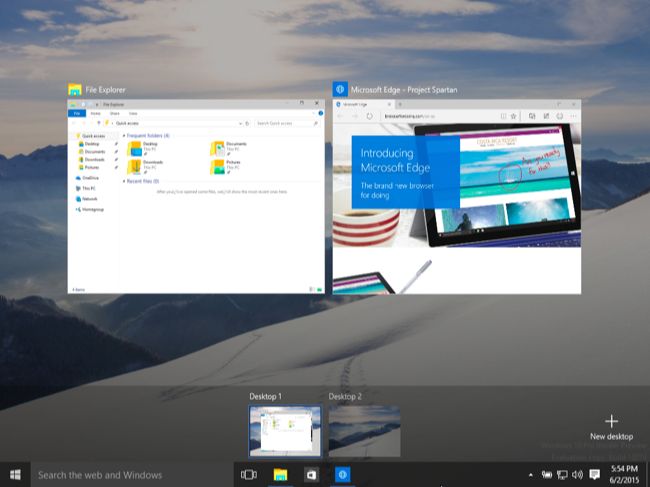
Task: Click the Task View taskbar icon
Action: pos(249,475)
